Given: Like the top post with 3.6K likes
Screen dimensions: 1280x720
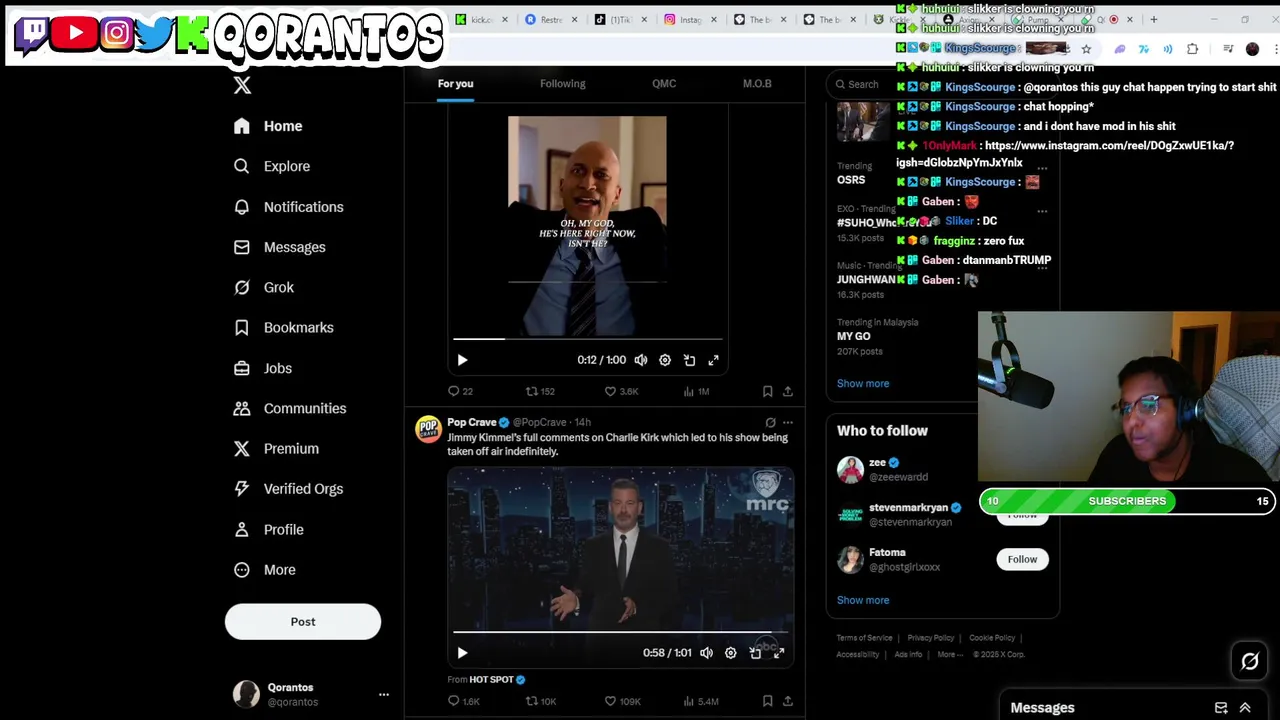Looking at the screenshot, I should pyautogui.click(x=621, y=391).
